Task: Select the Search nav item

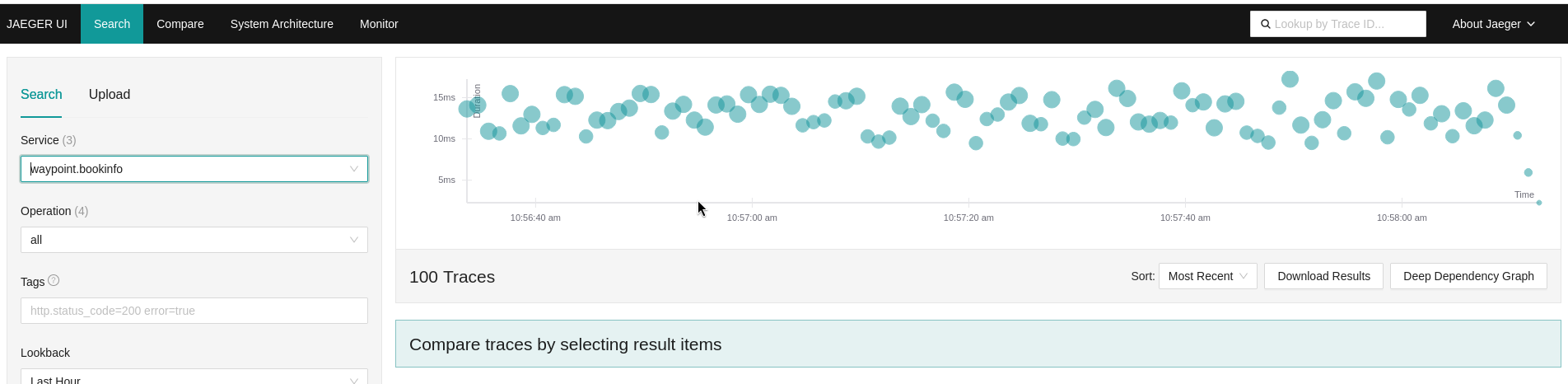Action: (x=112, y=24)
